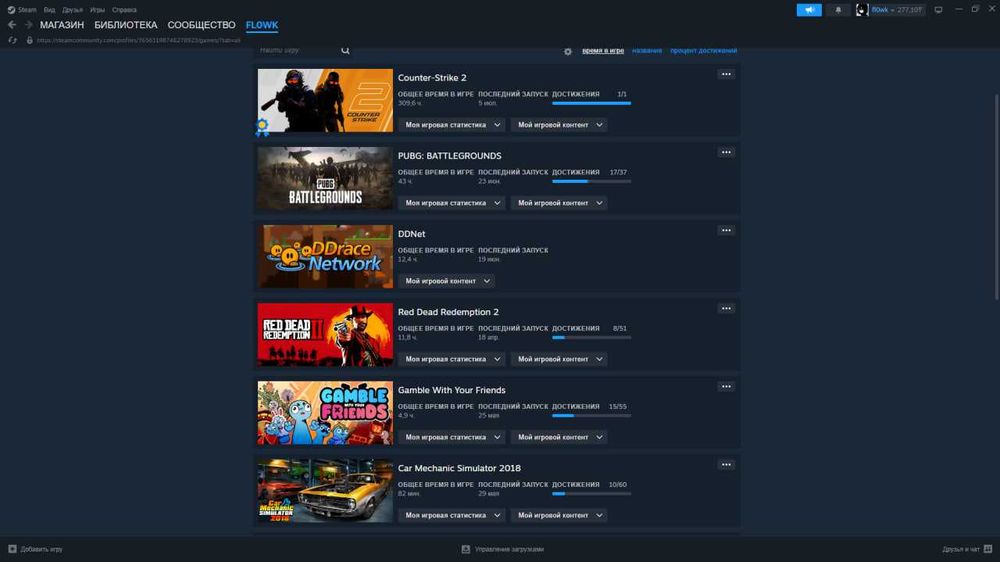The height and width of the screenshot is (562, 1000).
Task: Expand Car Mechanic Simulator 2018 game content dropdown
Action: coord(559,515)
